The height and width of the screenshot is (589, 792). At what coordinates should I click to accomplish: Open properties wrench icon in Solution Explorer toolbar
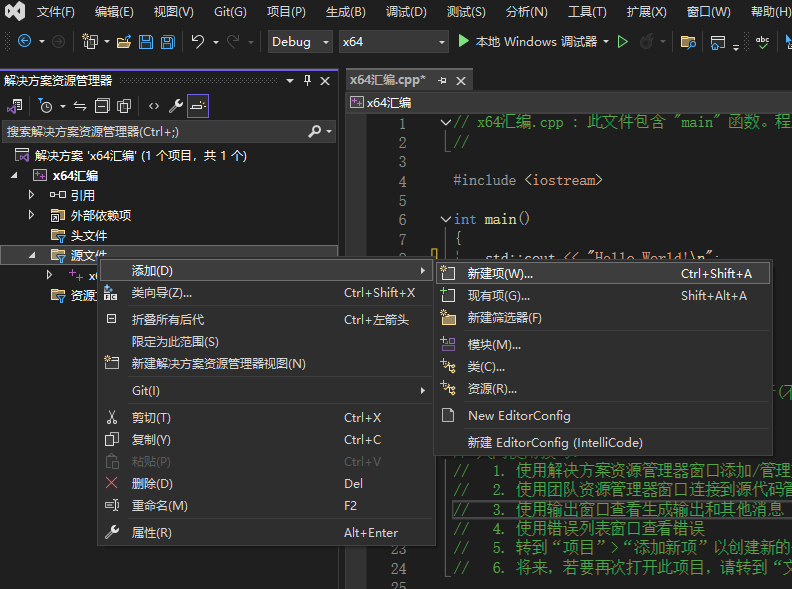(x=175, y=106)
